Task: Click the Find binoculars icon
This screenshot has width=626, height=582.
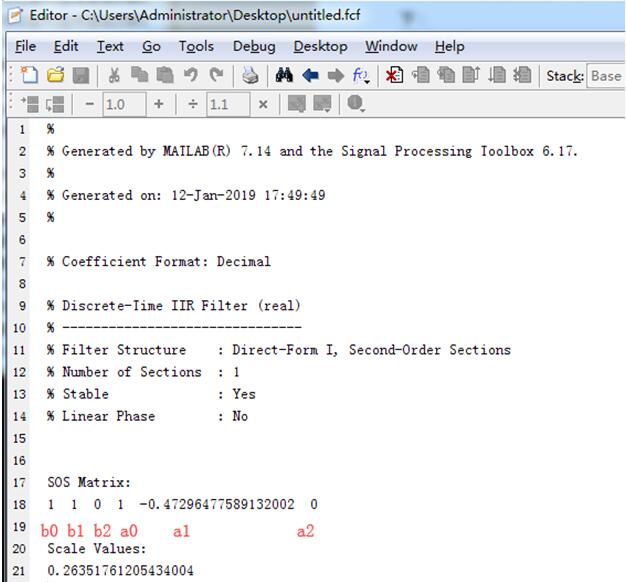Action: click(x=284, y=76)
